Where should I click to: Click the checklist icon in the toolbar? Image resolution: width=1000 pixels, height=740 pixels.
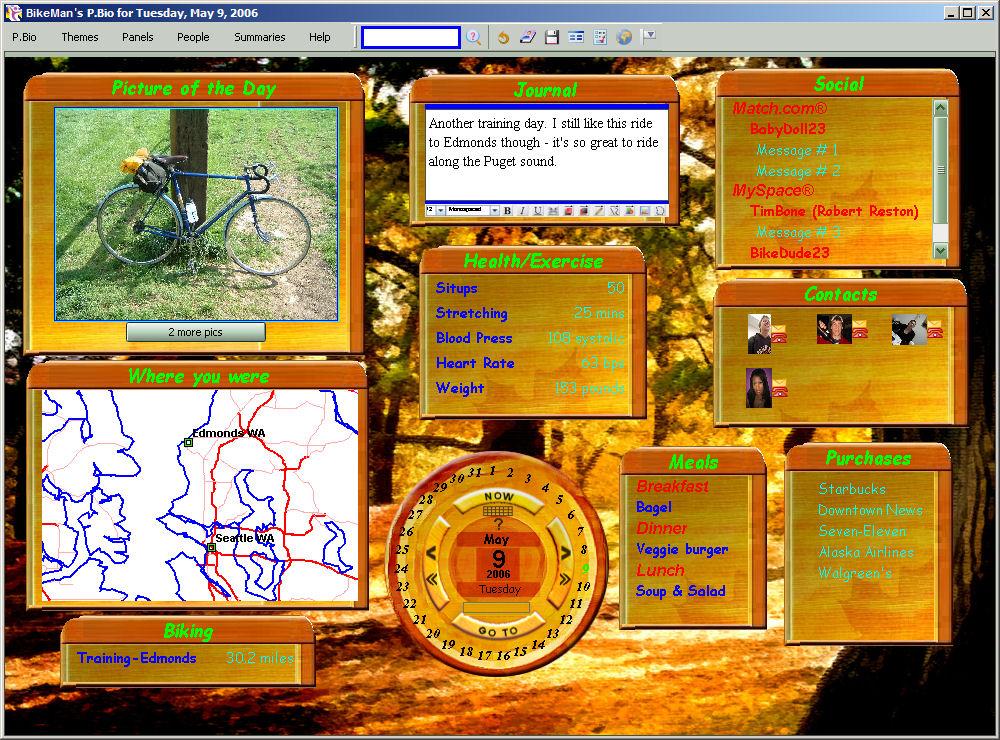[600, 37]
